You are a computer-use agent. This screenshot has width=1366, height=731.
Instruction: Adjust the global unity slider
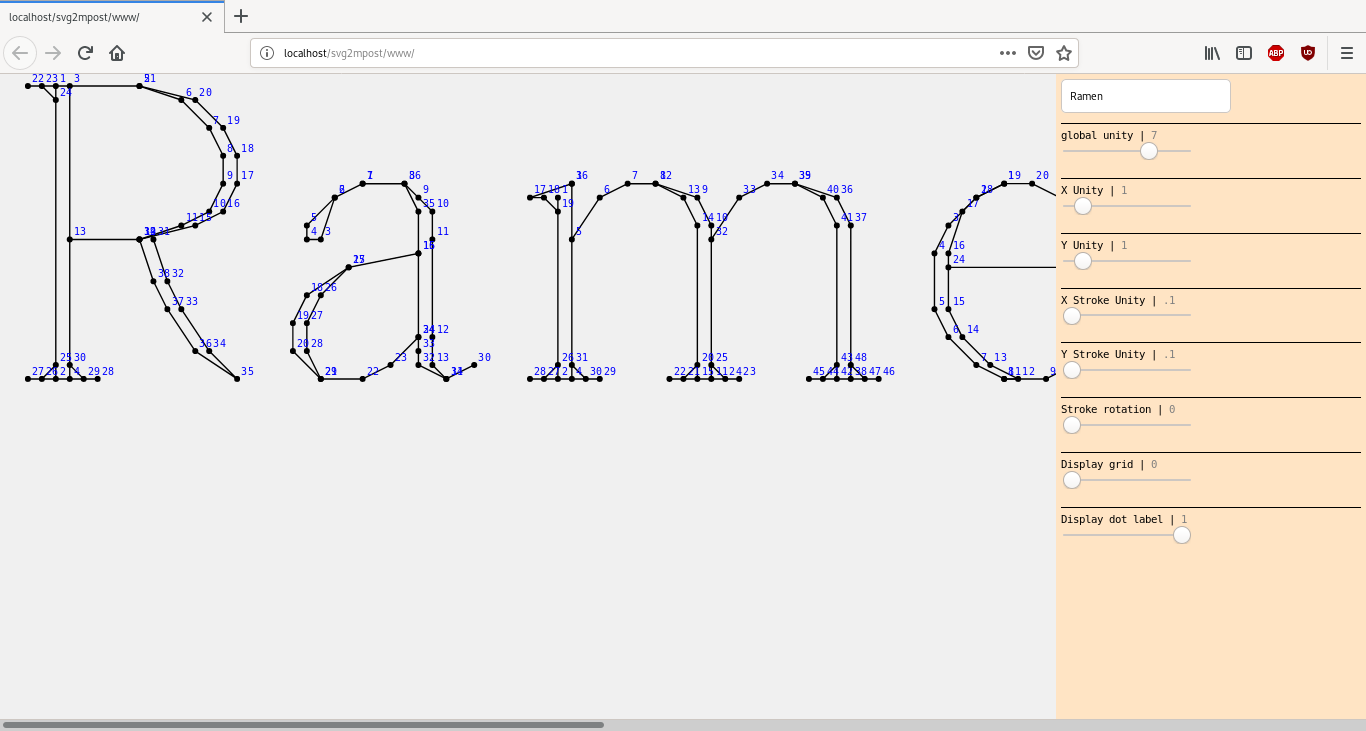click(x=1149, y=151)
